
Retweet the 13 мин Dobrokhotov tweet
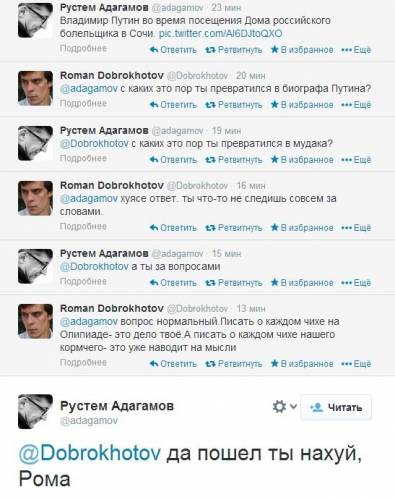[x=234, y=364]
